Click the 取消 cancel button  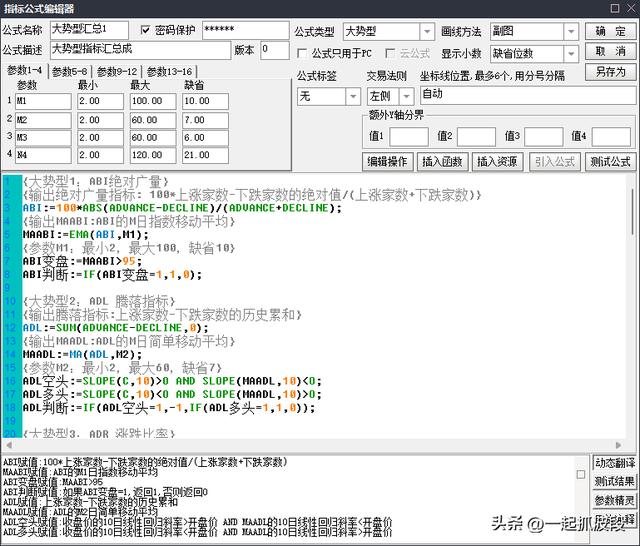pos(610,51)
